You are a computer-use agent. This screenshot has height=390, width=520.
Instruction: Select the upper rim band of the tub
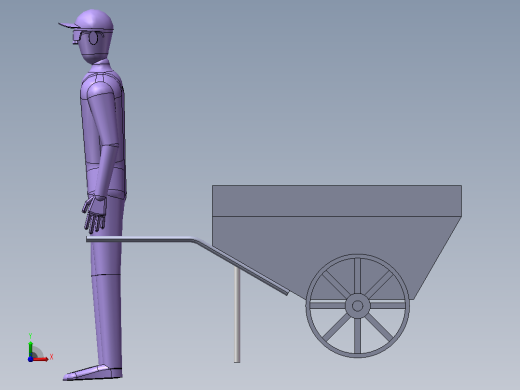337,201
